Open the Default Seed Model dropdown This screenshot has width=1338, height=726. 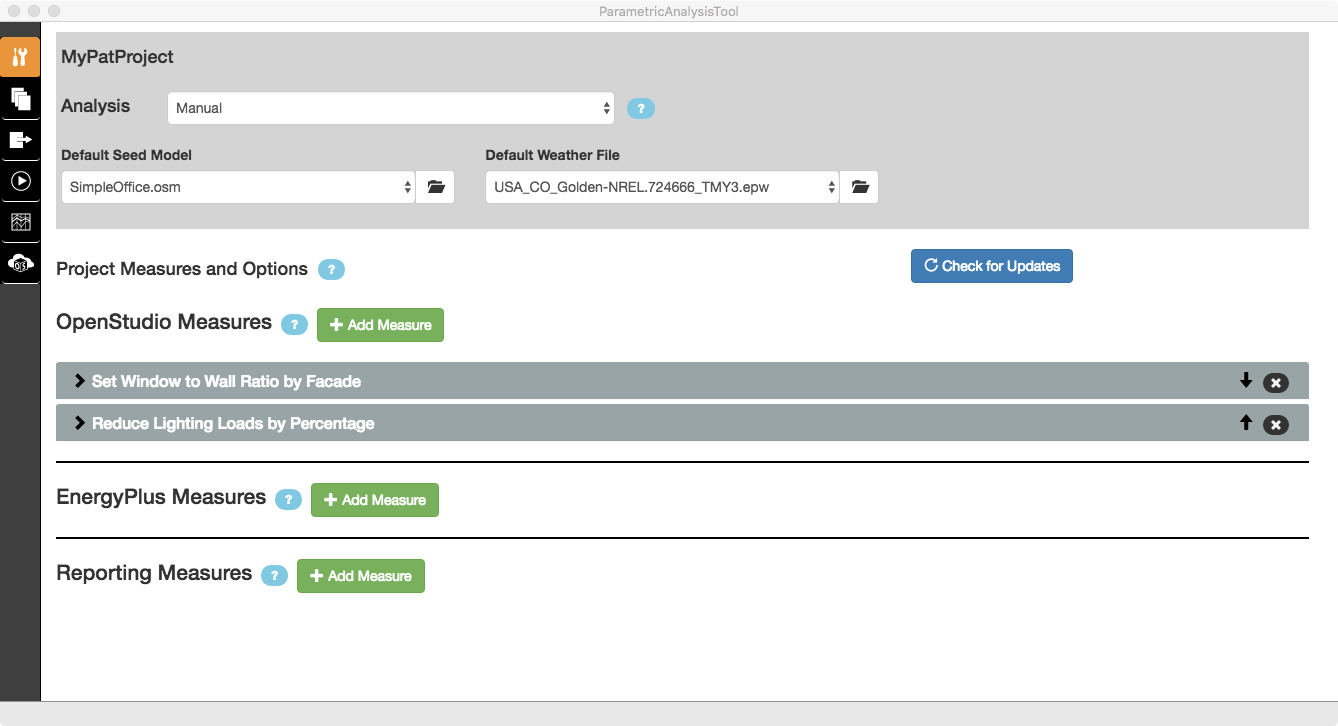[x=238, y=186]
